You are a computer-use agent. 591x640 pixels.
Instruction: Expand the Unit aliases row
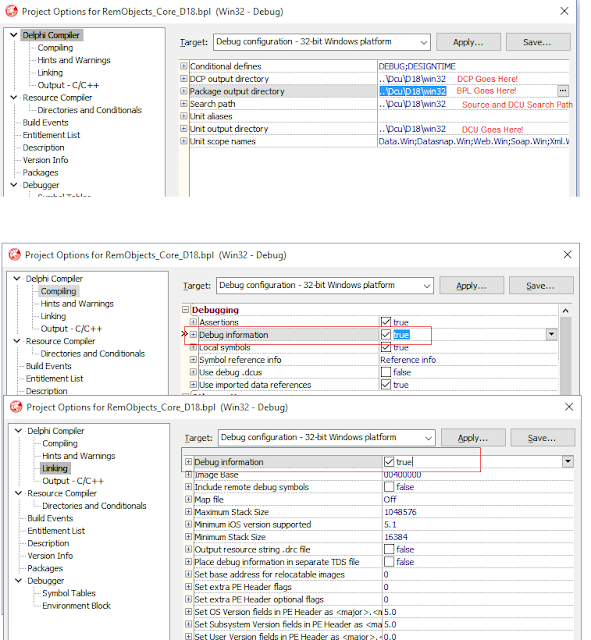click(184, 116)
